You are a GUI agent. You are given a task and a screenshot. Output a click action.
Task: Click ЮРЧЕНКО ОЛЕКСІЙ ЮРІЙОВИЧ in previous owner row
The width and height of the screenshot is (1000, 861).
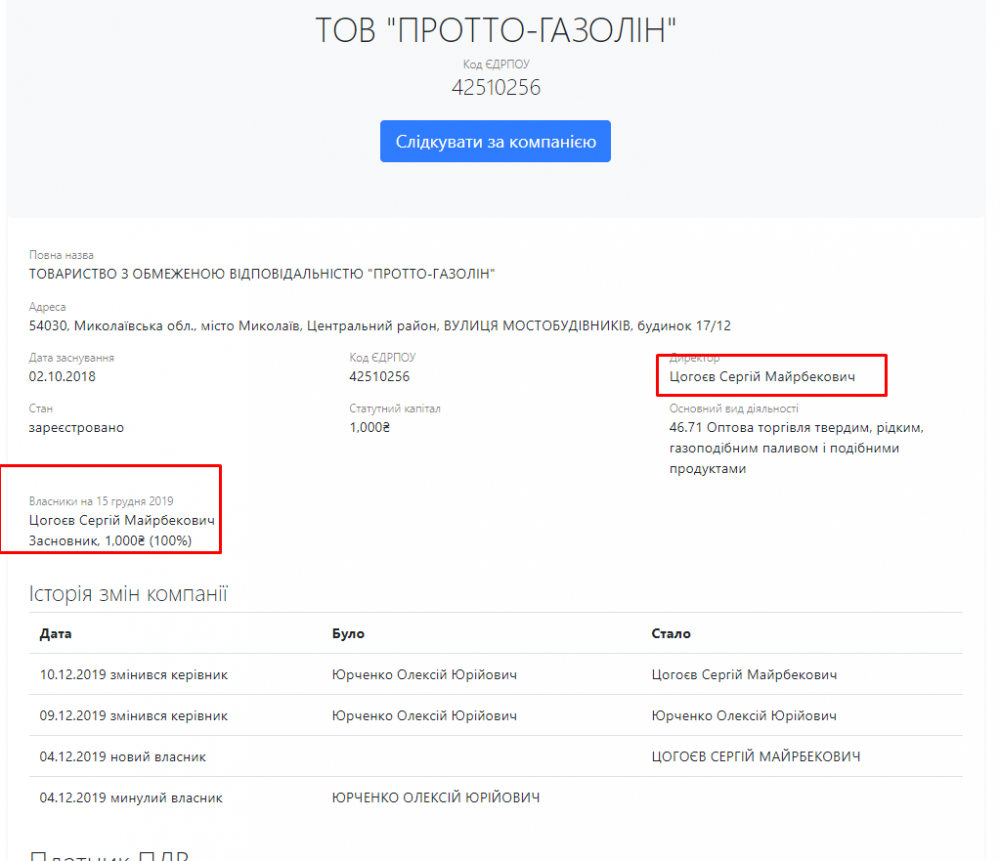[436, 798]
